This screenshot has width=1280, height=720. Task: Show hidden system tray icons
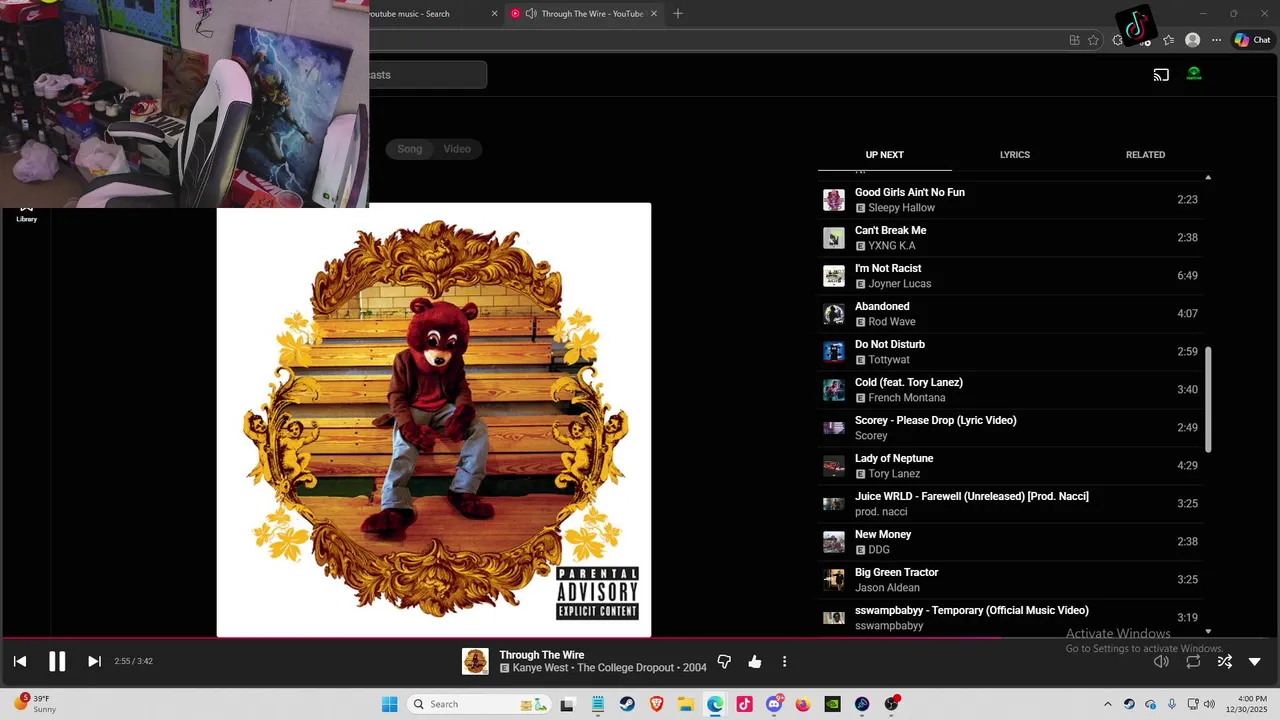point(1107,704)
